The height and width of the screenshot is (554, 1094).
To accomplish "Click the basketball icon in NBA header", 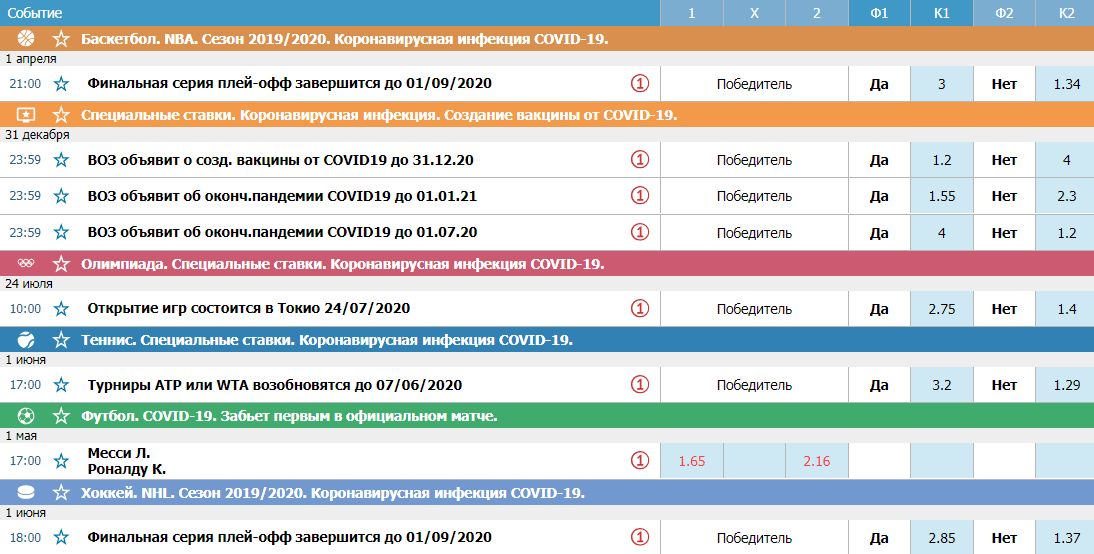I will 26,38.
